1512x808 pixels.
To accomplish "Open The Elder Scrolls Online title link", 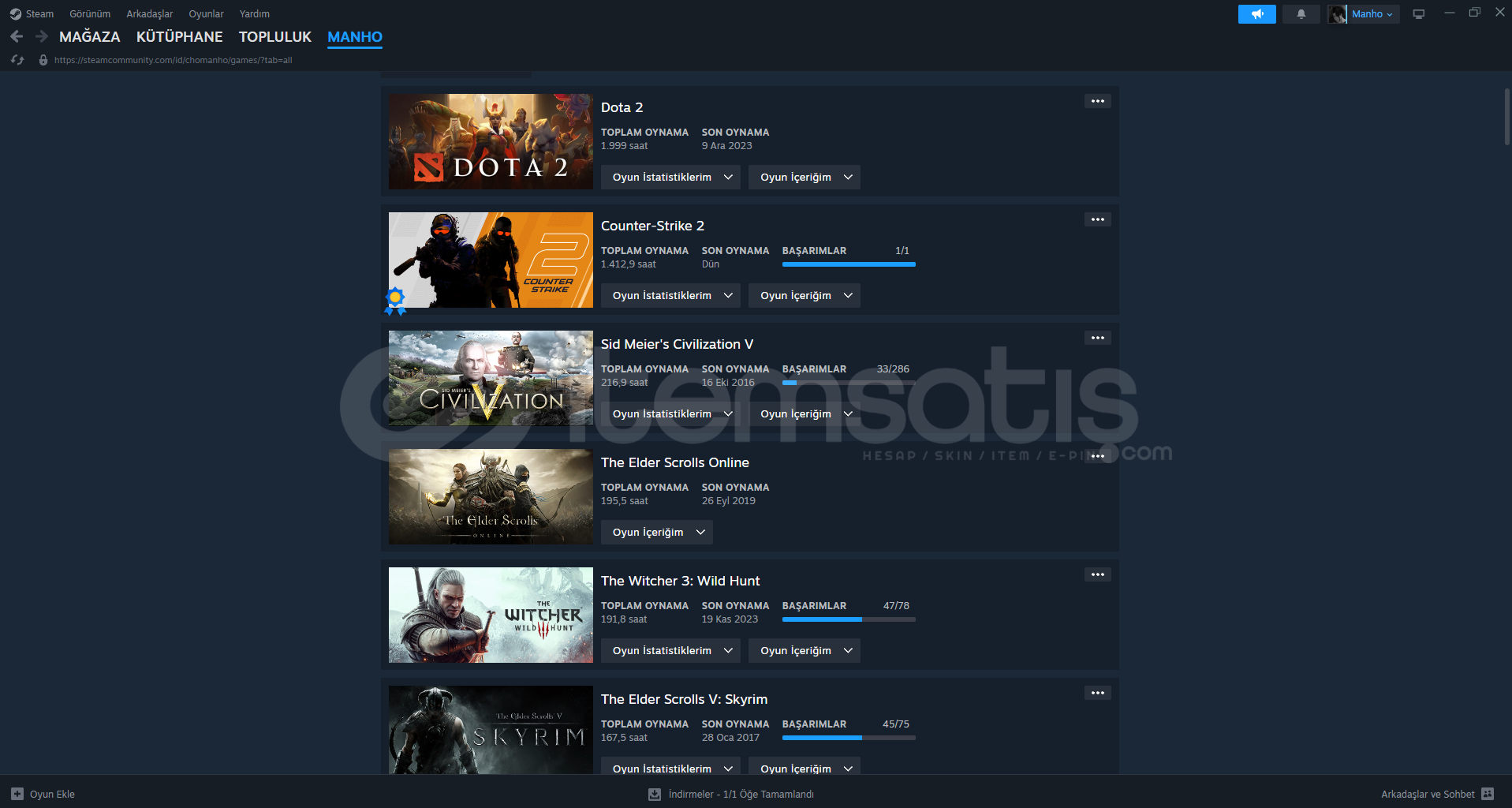I will click(x=675, y=462).
